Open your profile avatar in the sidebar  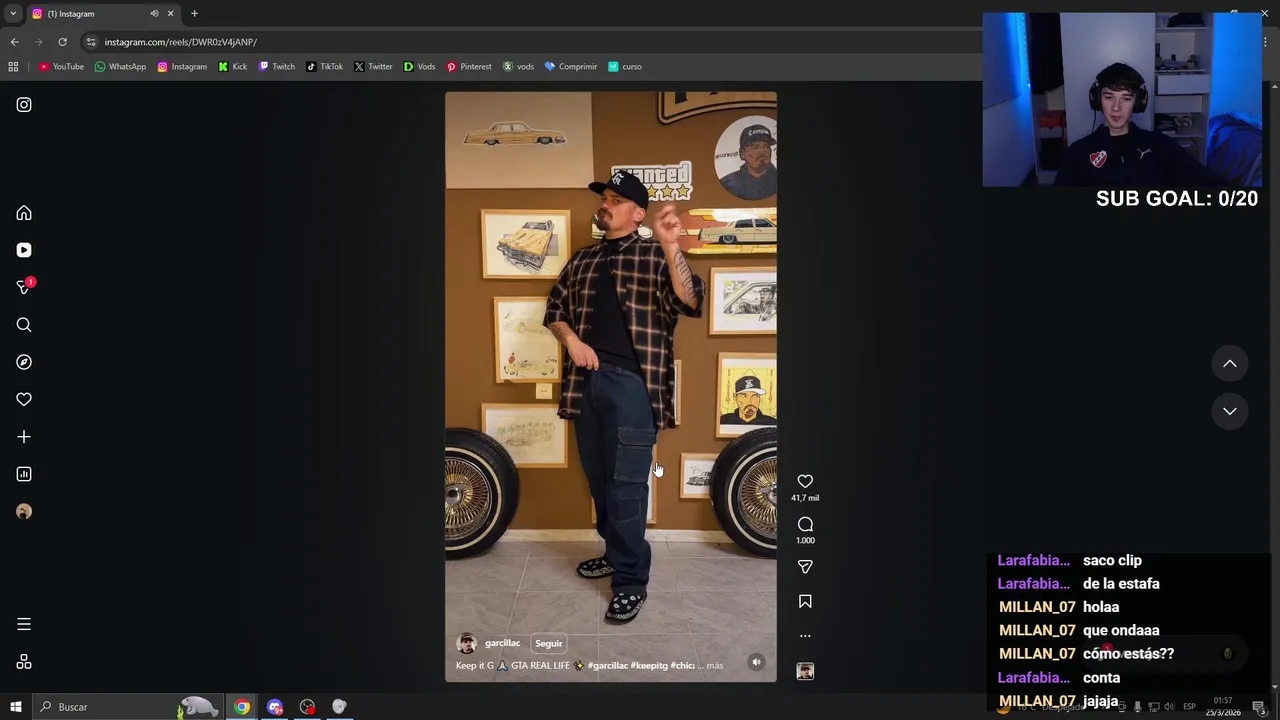pyautogui.click(x=24, y=512)
